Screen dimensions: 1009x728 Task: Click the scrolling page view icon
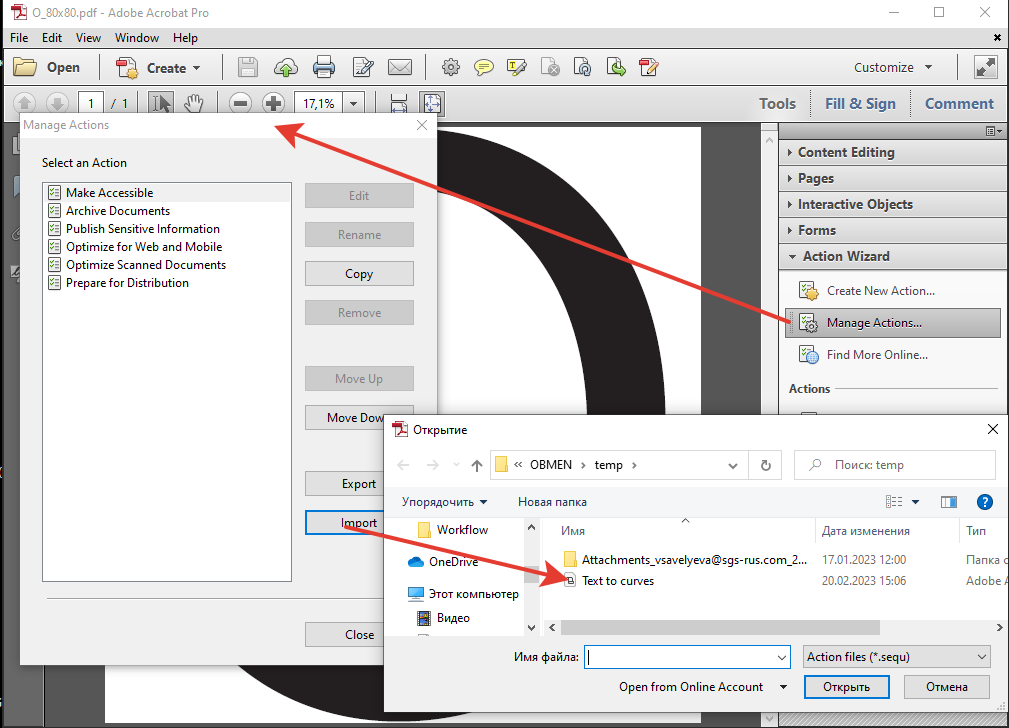(399, 103)
